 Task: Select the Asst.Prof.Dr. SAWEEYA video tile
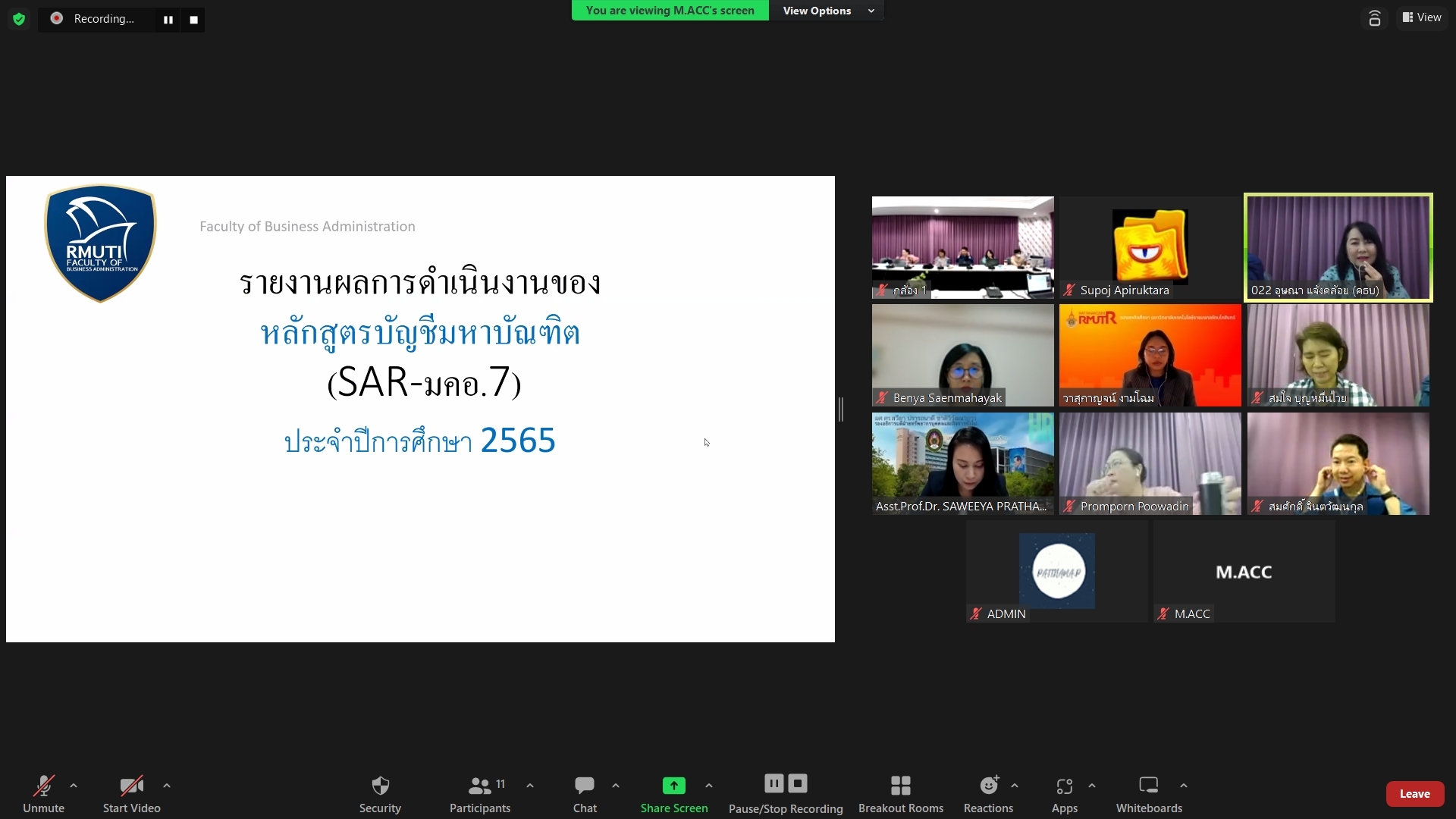pos(963,463)
